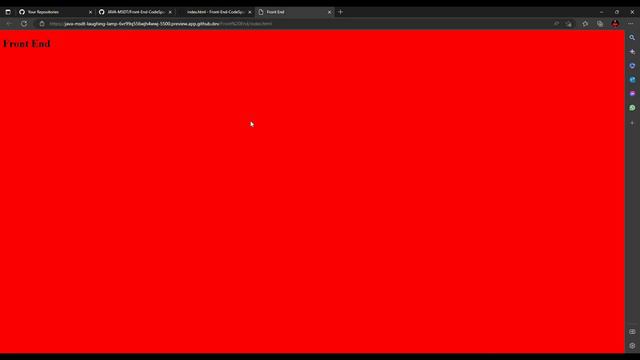
Task: Open the sidebar search icon
Action: (x=632, y=38)
